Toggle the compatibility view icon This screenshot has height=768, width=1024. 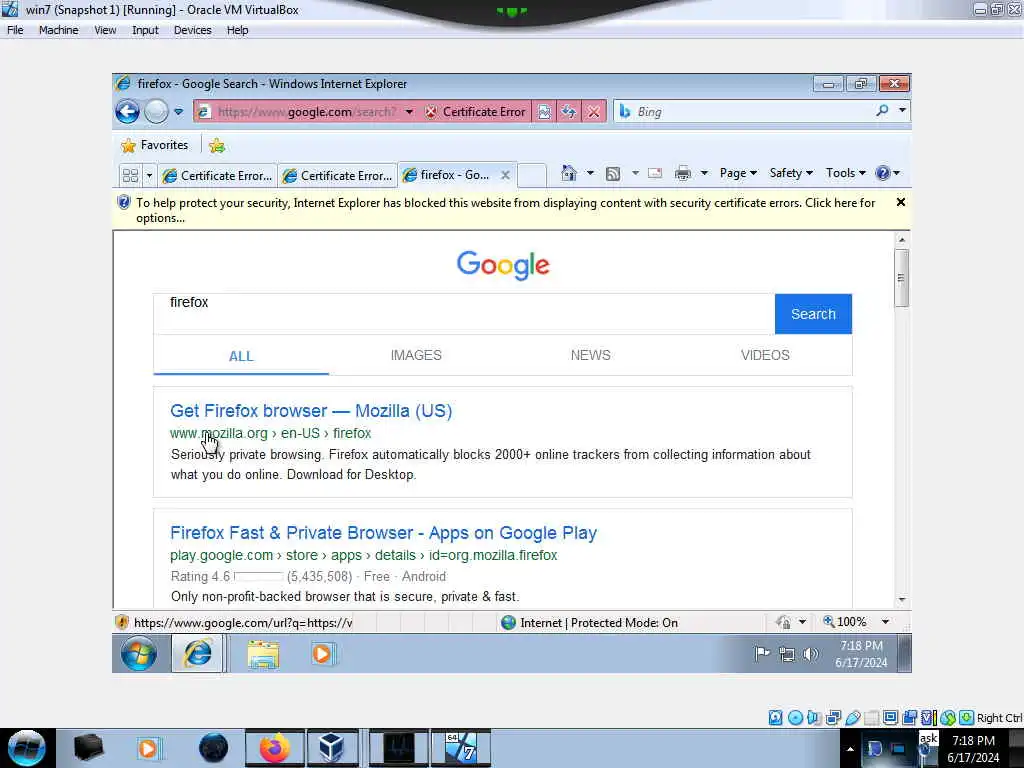(544, 112)
